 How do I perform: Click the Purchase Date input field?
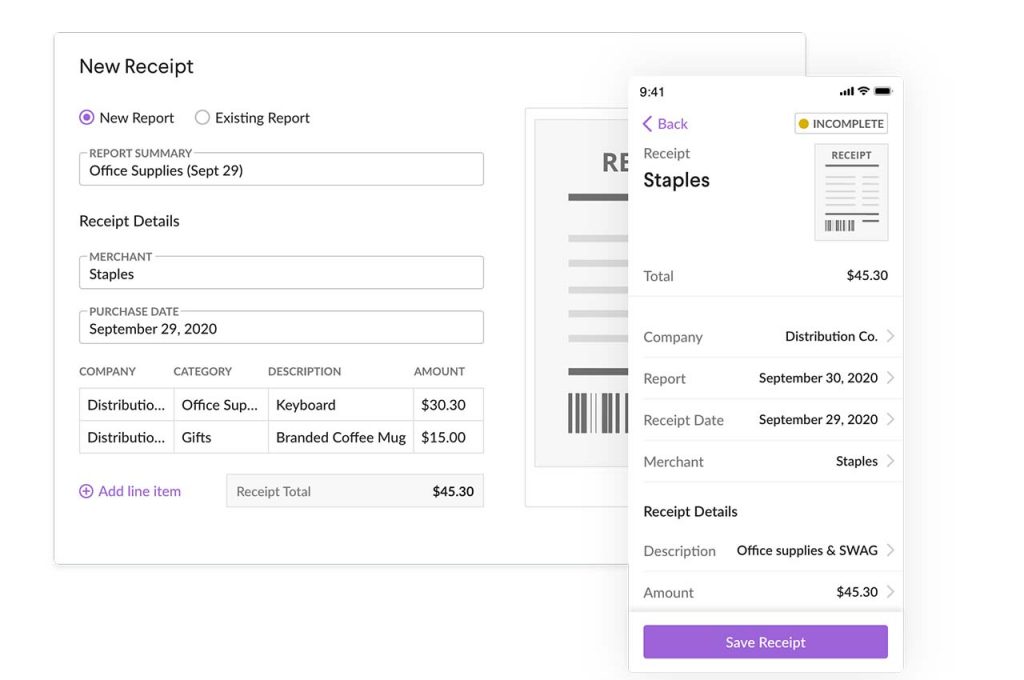tap(281, 329)
